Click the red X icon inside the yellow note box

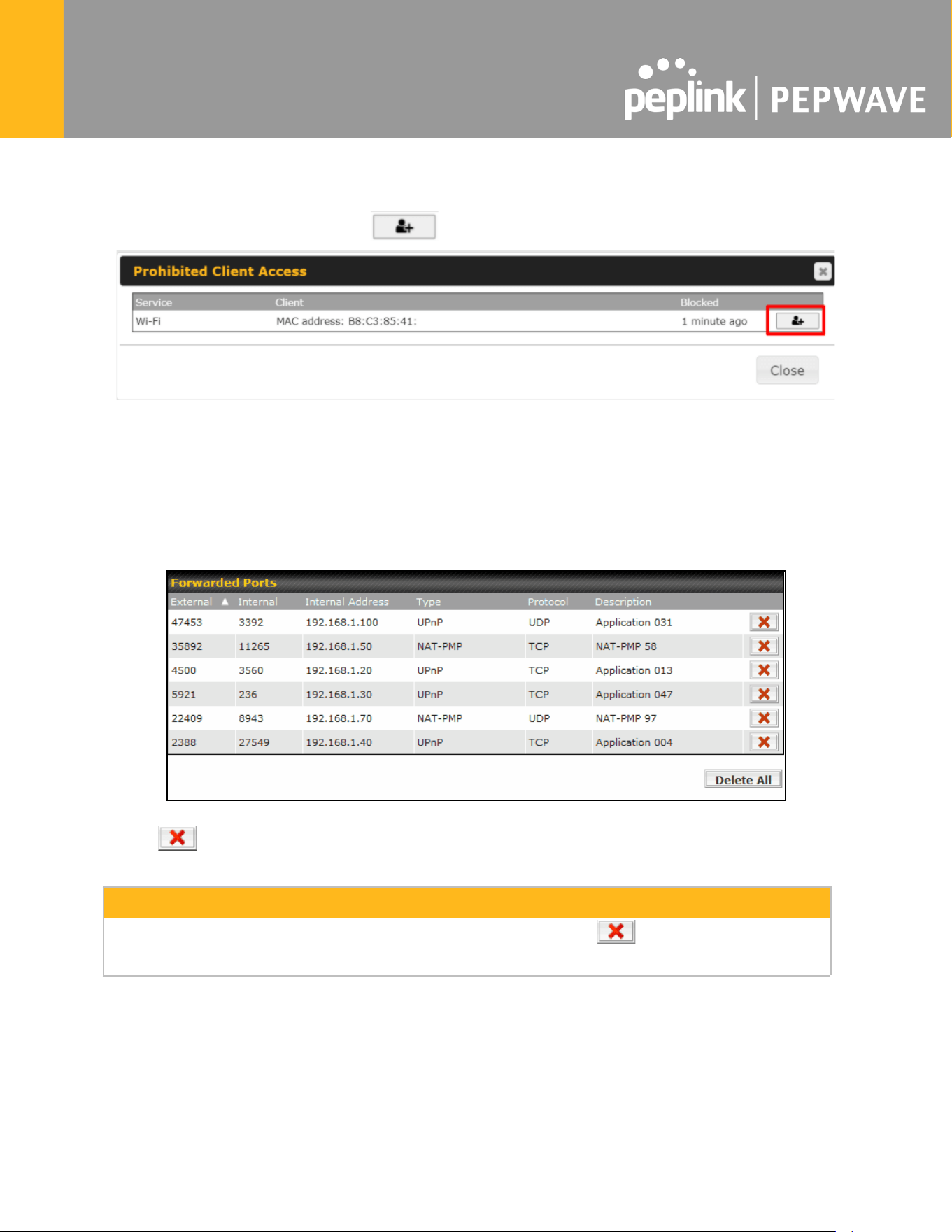coord(616,932)
